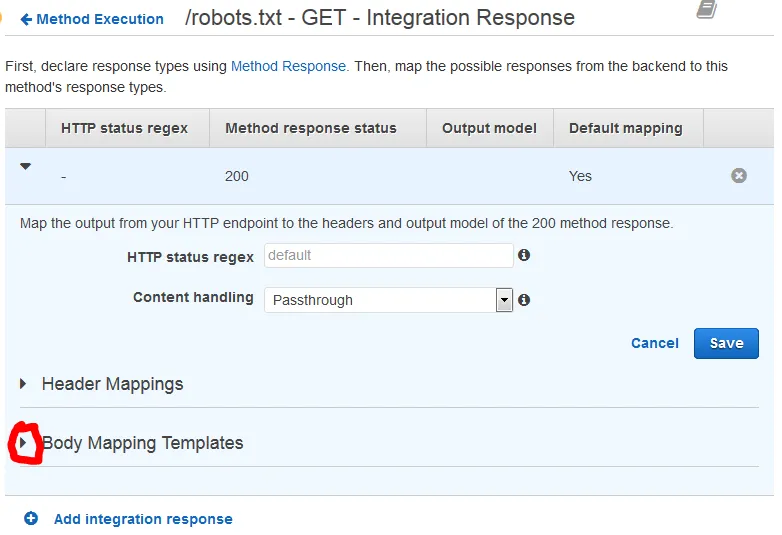Image resolution: width=782 pixels, height=535 pixels.
Task: Click the Method response status column header
Action: pyautogui.click(x=311, y=128)
